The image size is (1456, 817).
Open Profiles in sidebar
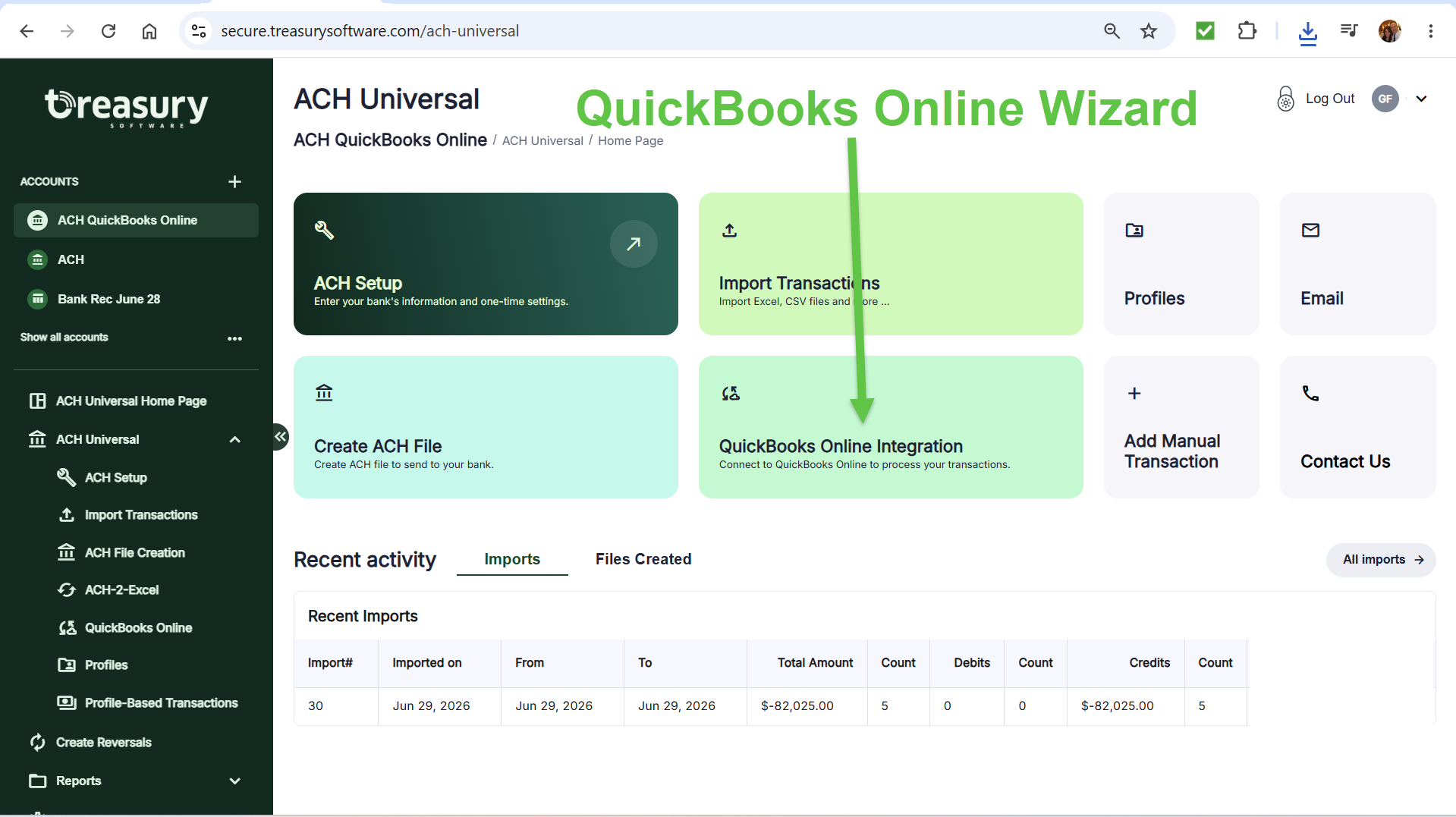[x=105, y=665]
